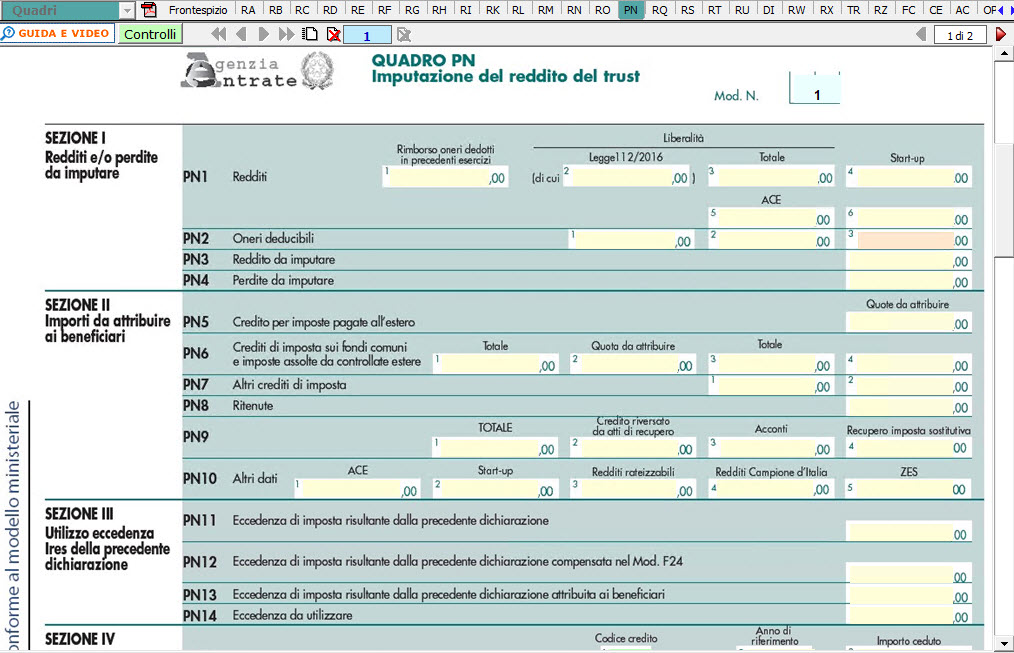Click the Controlli button
Screen dimensions: 1014x653
pyautogui.click(x=150, y=34)
